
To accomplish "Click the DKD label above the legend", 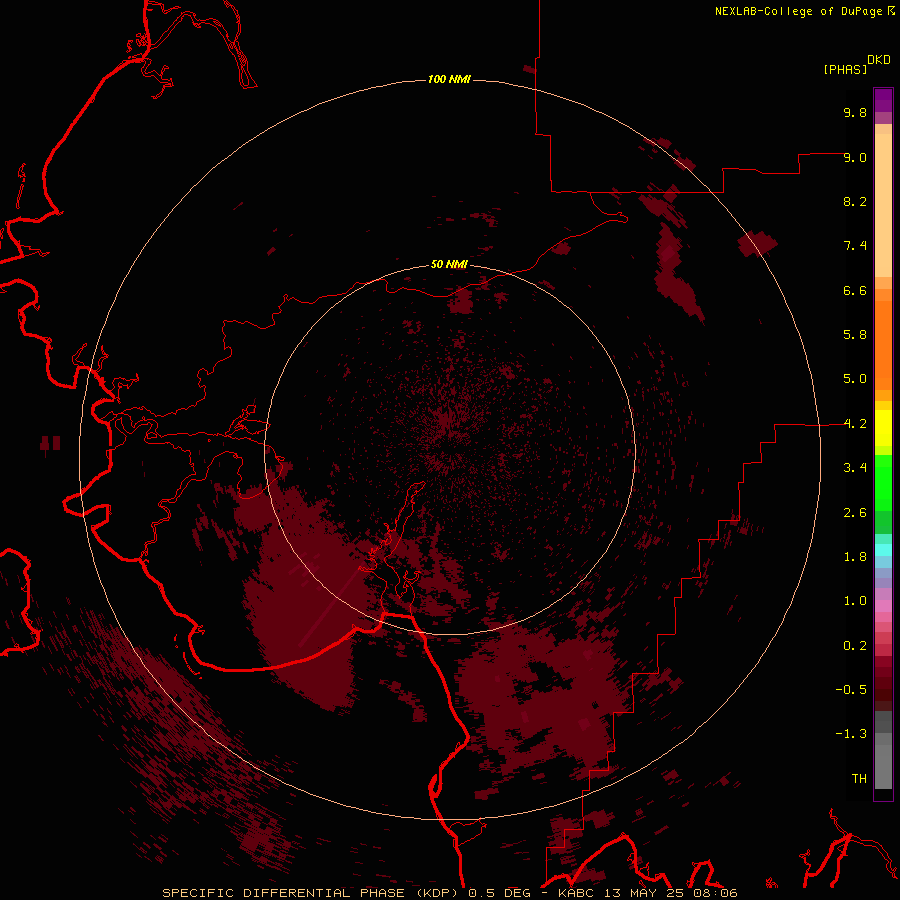I will pyautogui.click(x=879, y=60).
